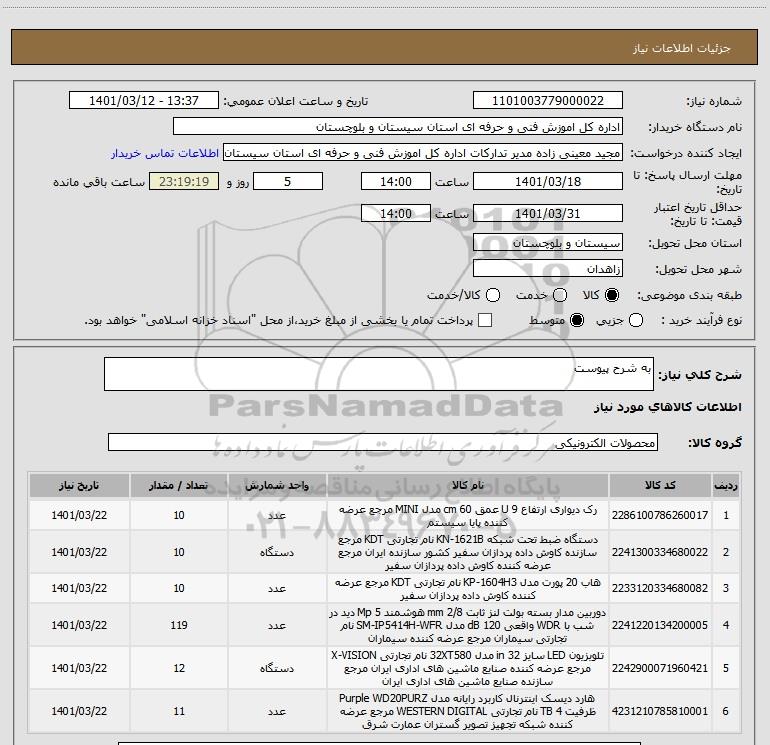
Task: Click the نام کالا column header
Action: (x=468, y=486)
